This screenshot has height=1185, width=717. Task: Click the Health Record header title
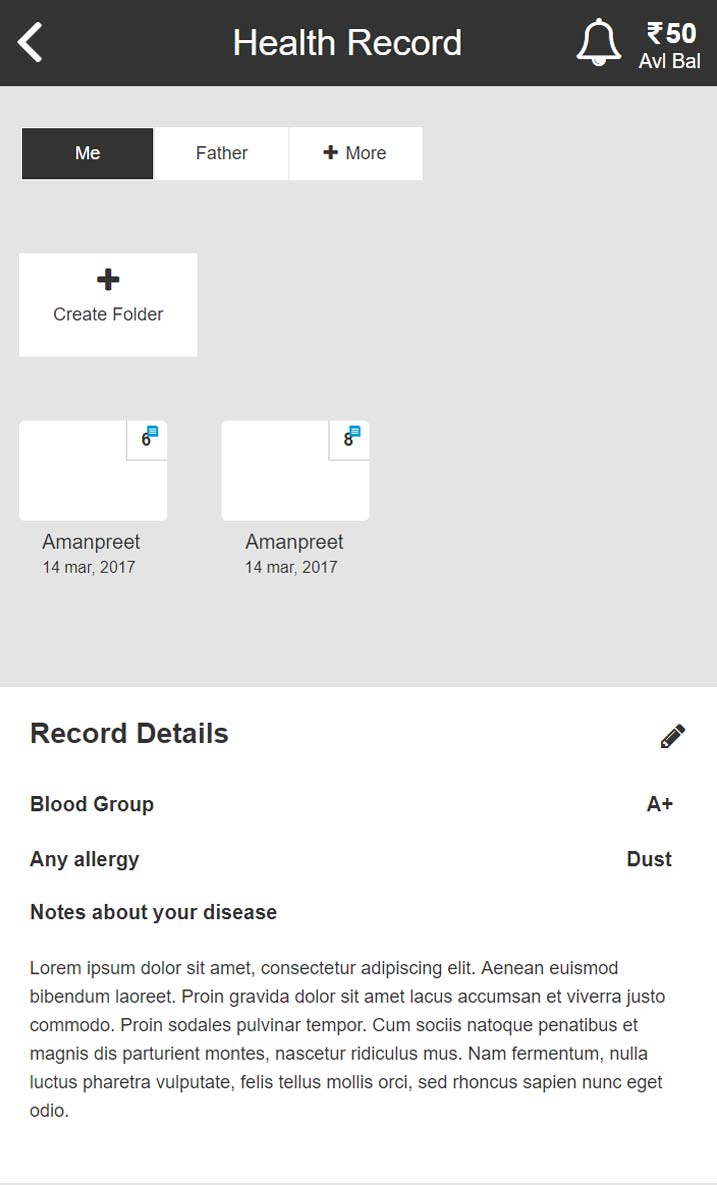347,43
